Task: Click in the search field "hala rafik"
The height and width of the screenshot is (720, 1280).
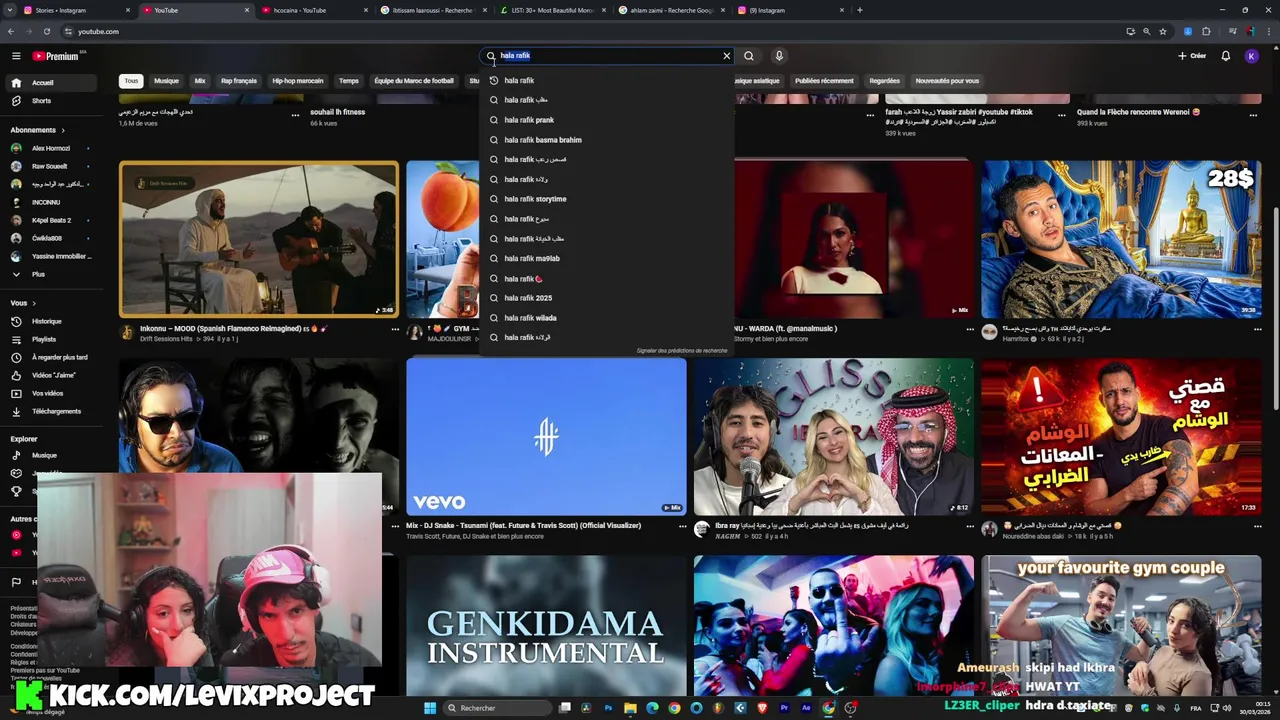Action: pos(607,56)
